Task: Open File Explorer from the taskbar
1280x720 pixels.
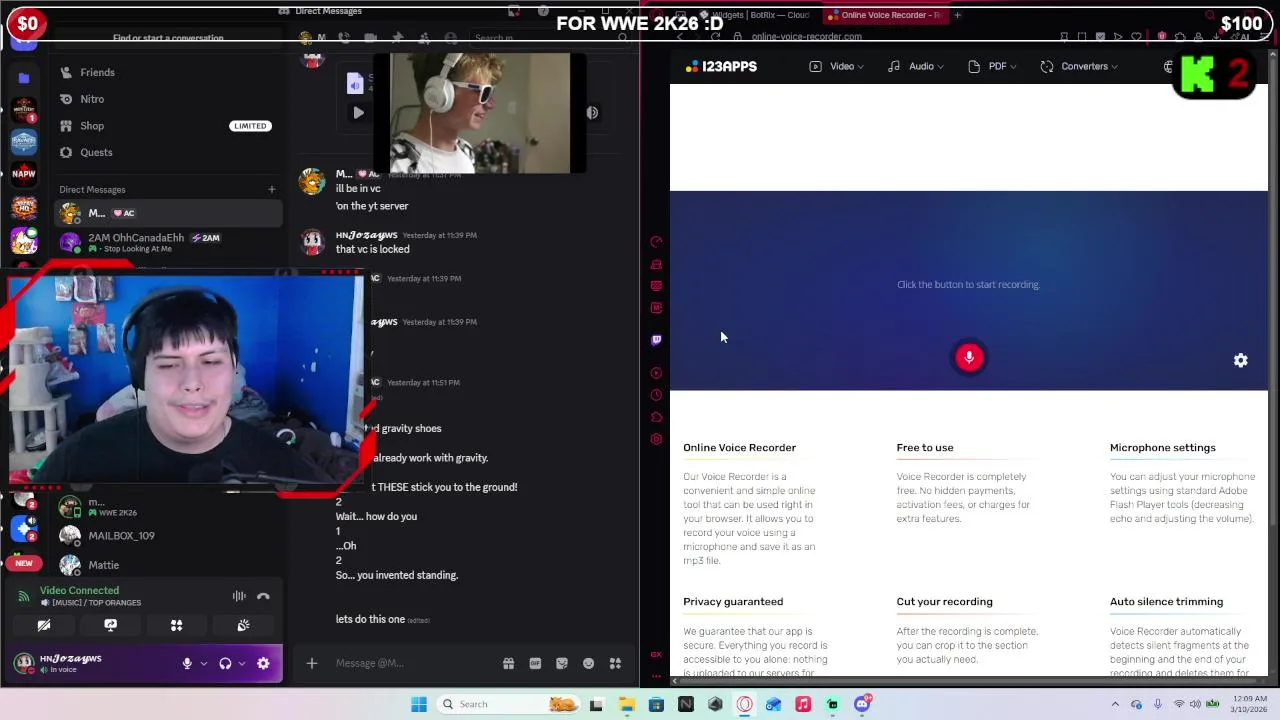Action: coord(626,704)
